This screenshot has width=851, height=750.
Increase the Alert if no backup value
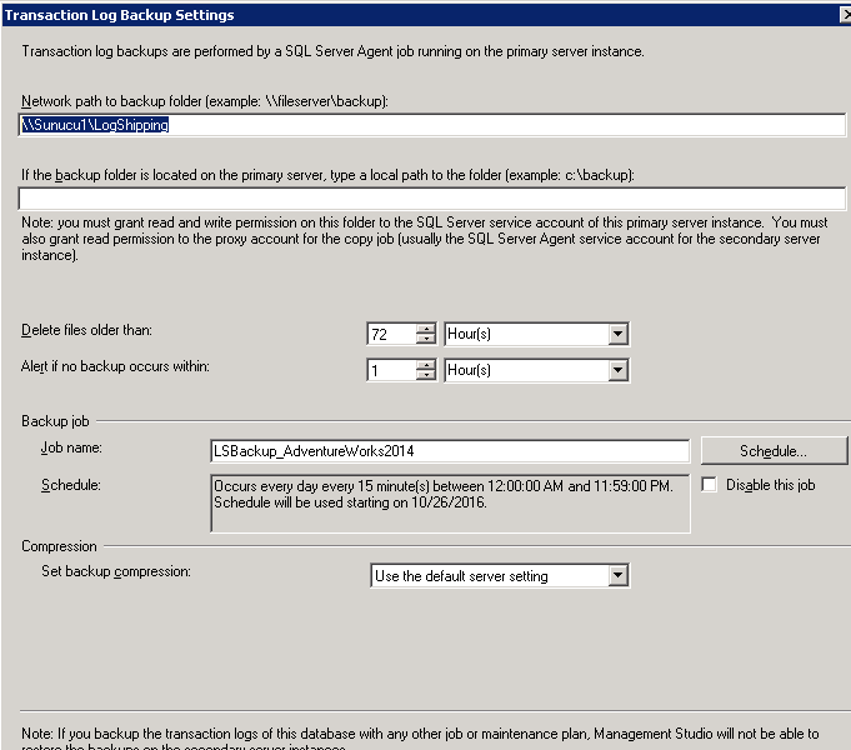(427, 365)
